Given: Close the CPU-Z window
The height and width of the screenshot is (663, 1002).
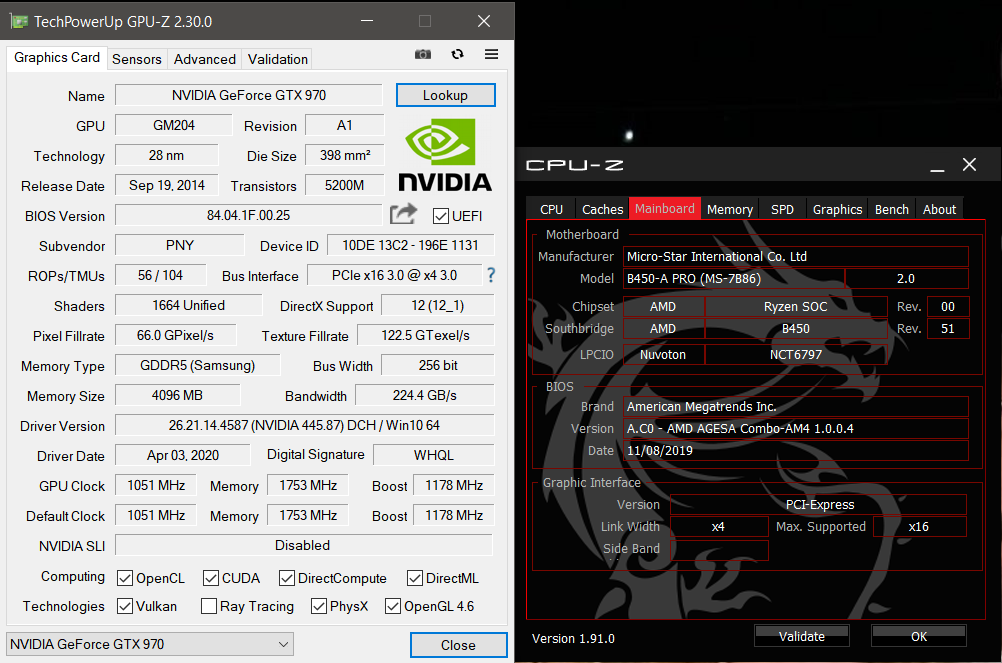Looking at the screenshot, I should click(969, 165).
